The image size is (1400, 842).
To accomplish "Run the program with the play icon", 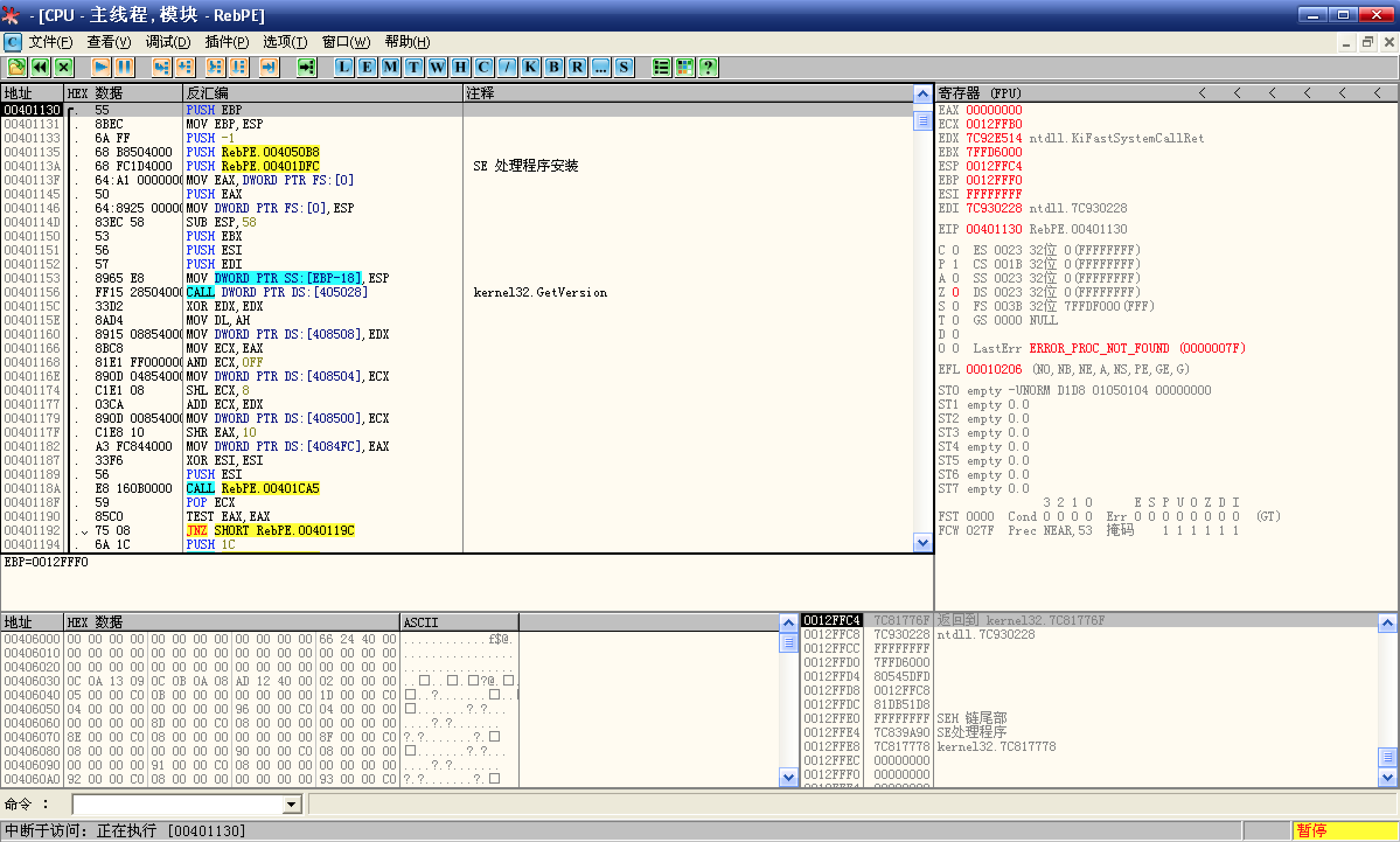I will (101, 67).
